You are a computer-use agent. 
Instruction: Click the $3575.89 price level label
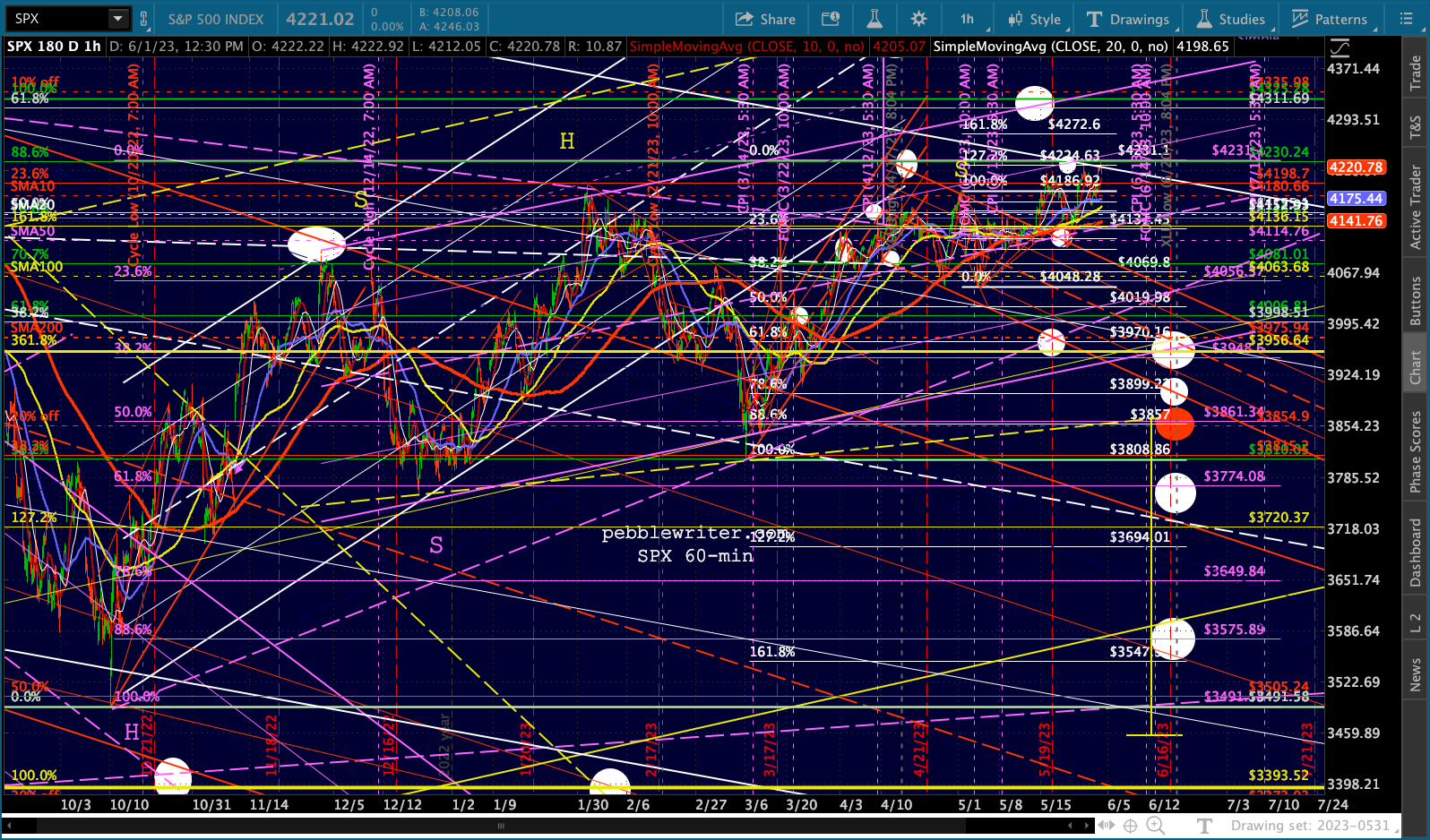tap(1235, 630)
